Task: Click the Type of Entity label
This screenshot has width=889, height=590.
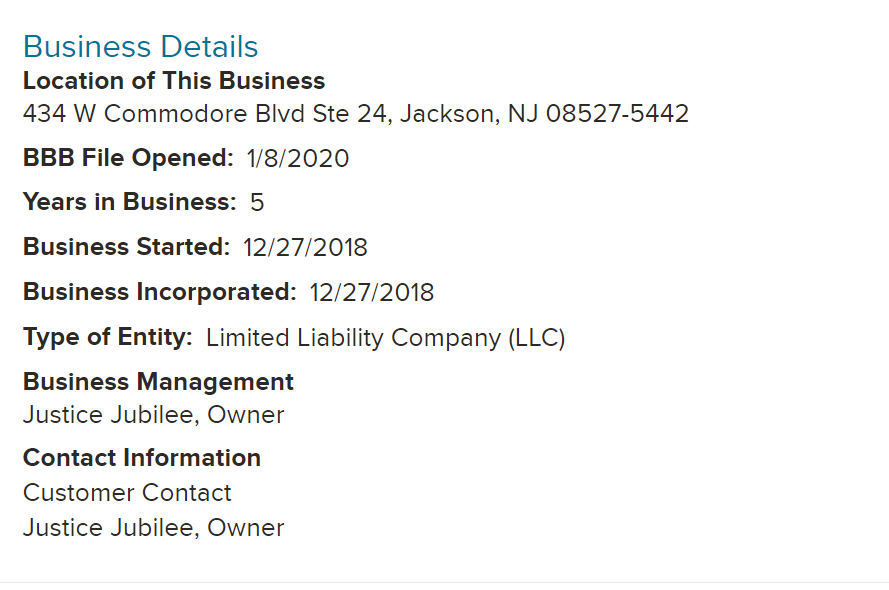Action: 108,337
